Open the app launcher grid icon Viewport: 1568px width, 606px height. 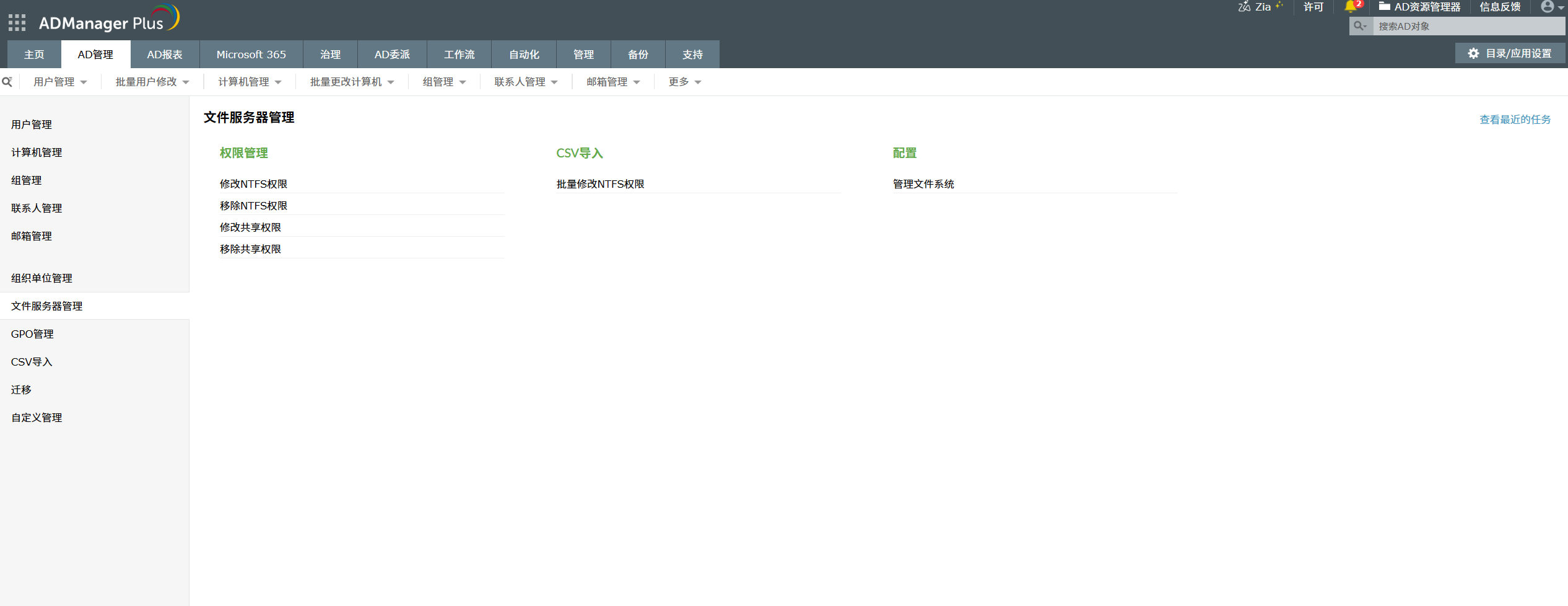[x=17, y=23]
